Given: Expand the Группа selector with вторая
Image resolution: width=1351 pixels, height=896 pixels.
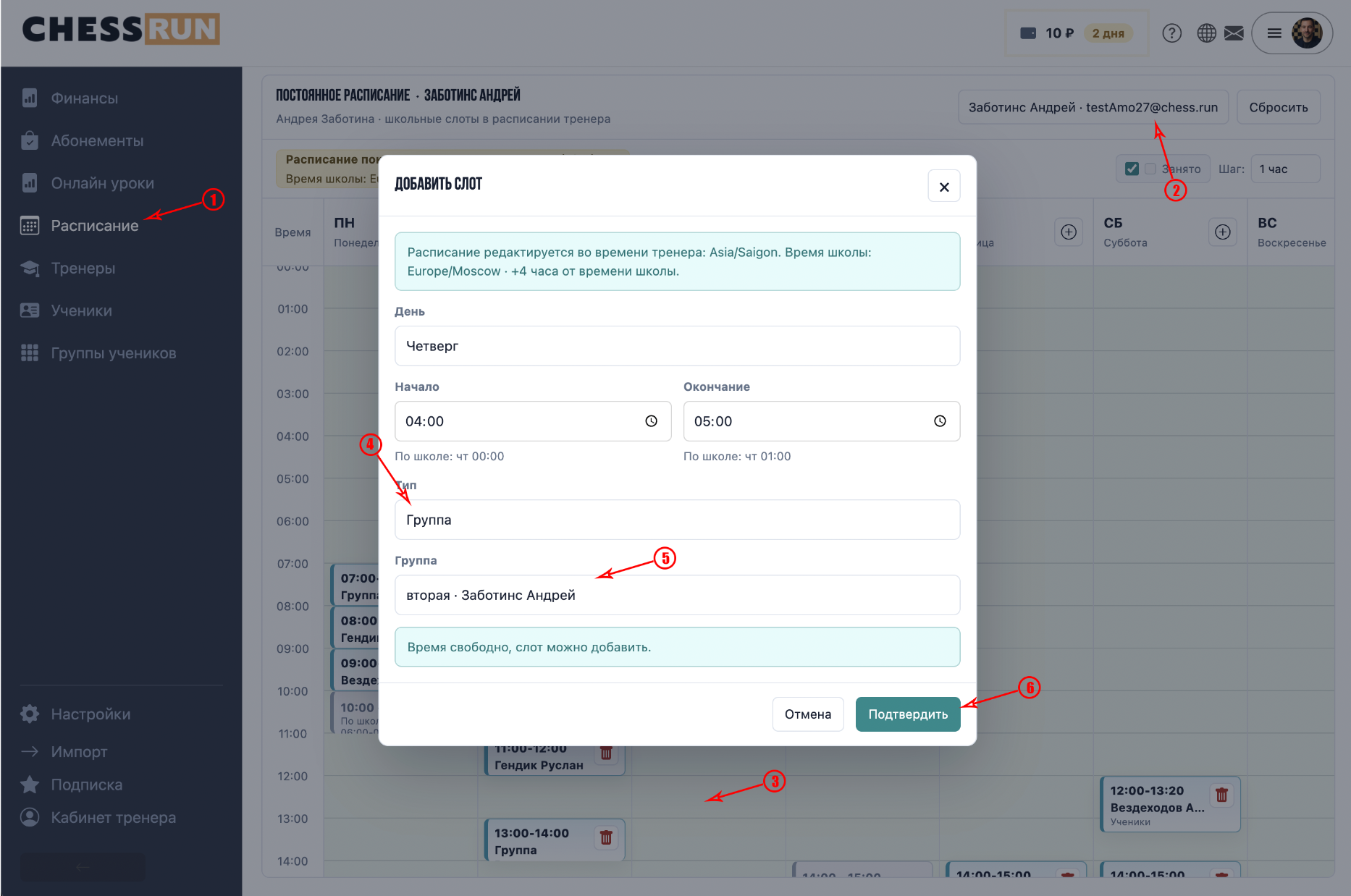Looking at the screenshot, I should (x=678, y=595).
